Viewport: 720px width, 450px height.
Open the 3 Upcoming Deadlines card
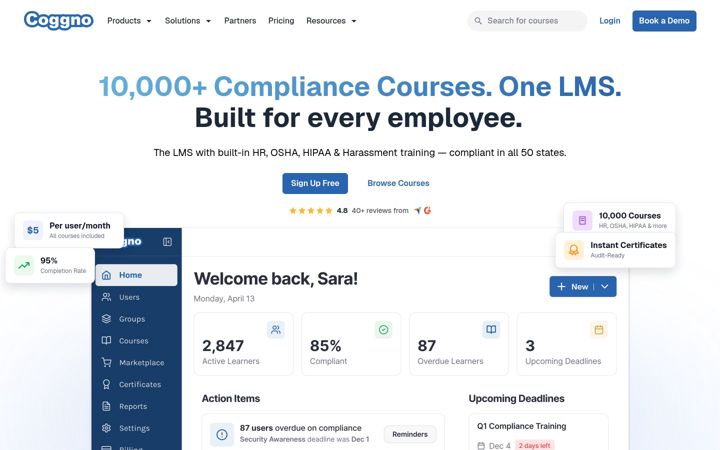(x=567, y=344)
